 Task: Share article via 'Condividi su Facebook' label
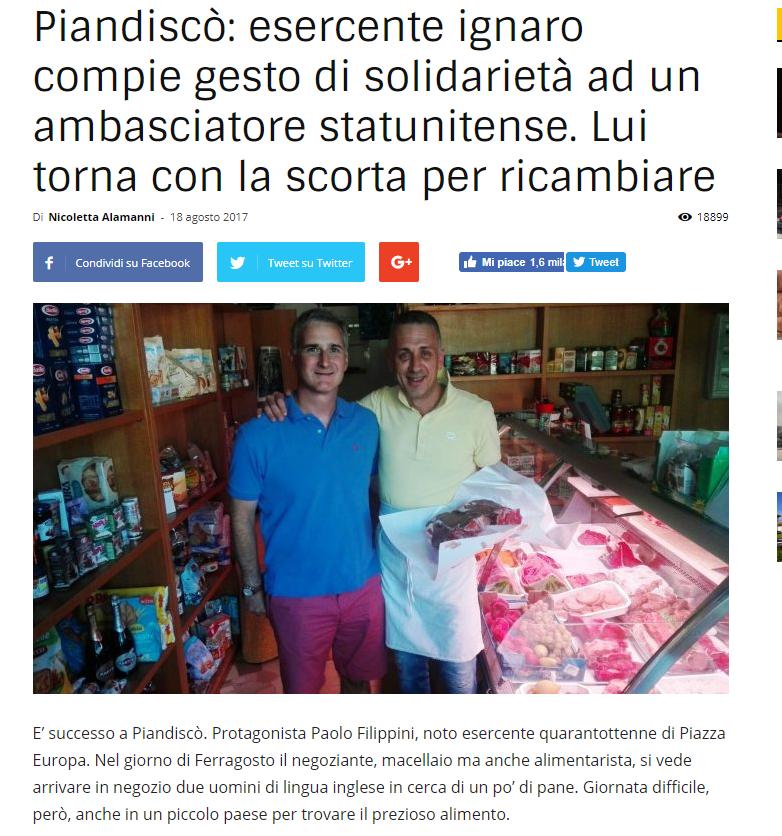[132, 263]
